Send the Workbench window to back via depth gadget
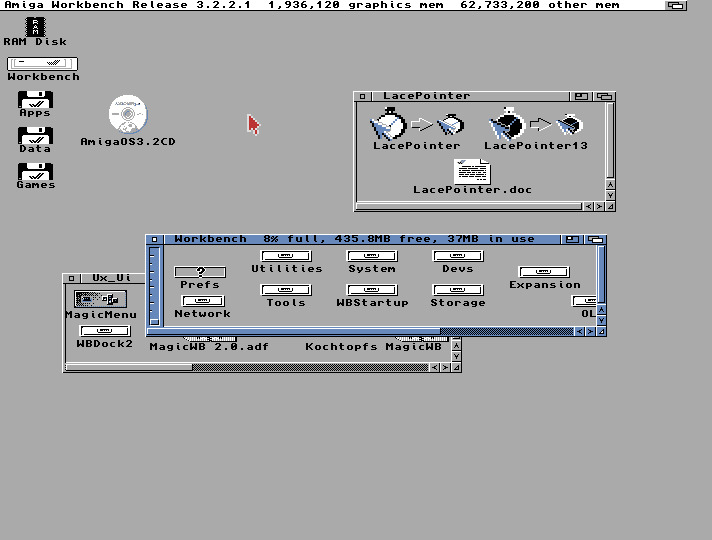 click(595, 239)
